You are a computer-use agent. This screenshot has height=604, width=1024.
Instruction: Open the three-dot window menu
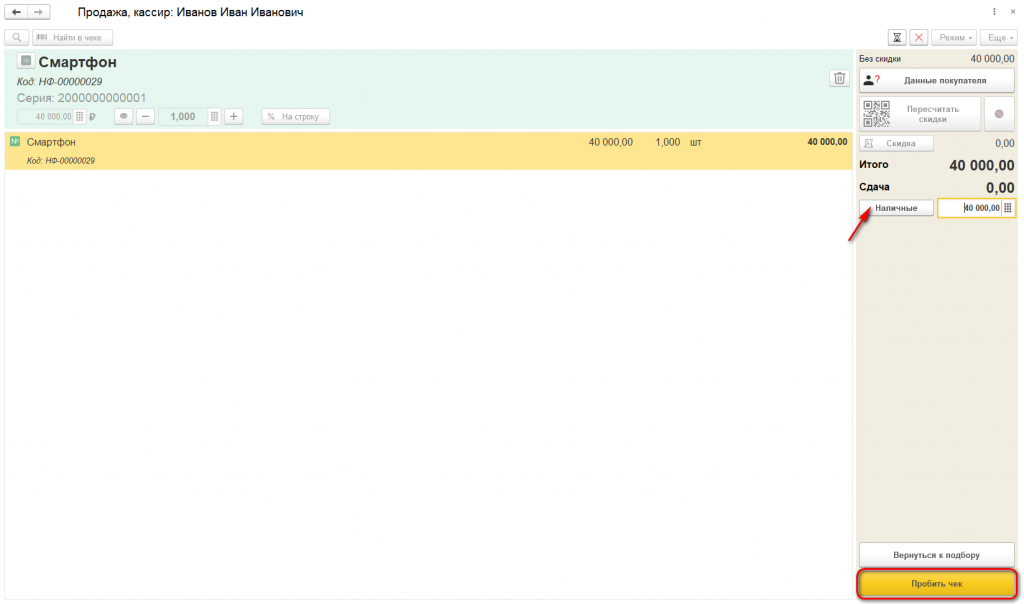coord(994,12)
